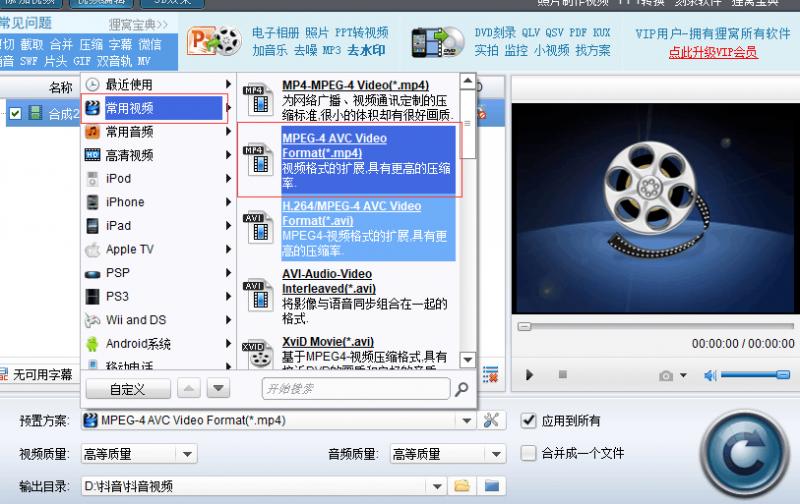The width and height of the screenshot is (800, 504).
Task: Click the PSP device icon
Action: 92,273
